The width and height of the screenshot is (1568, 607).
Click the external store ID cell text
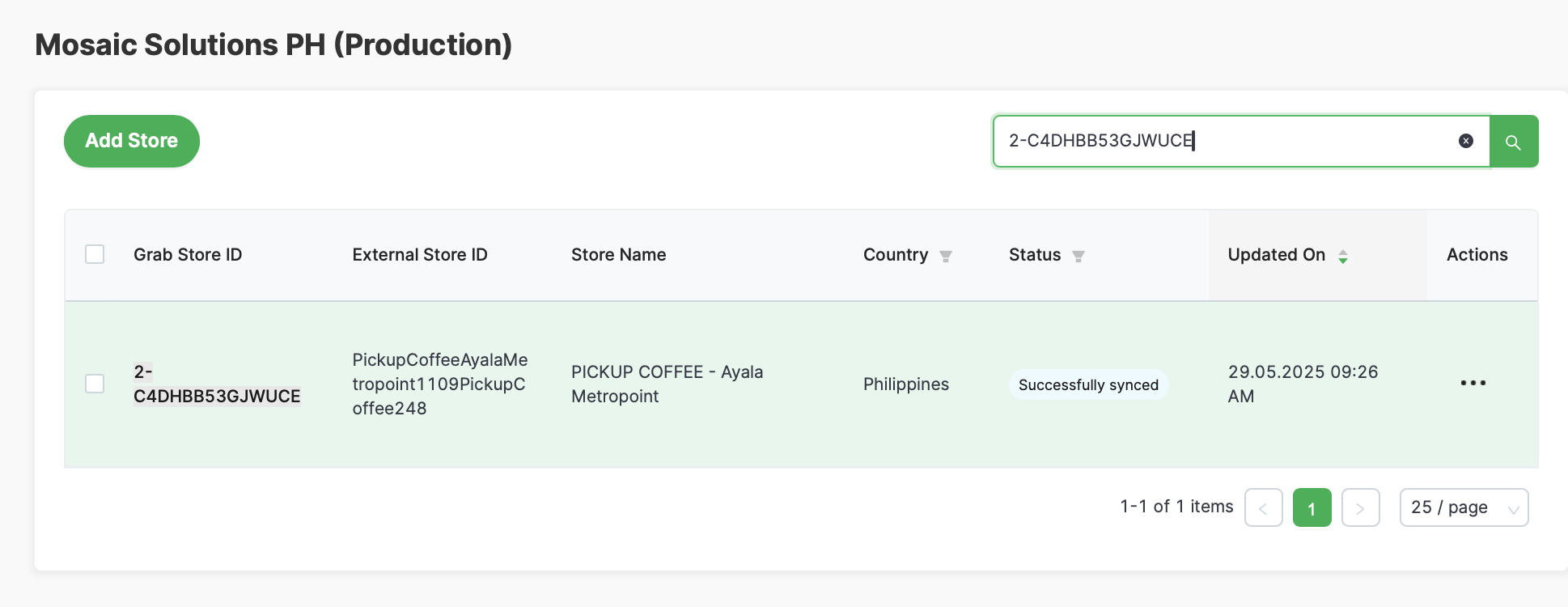coord(439,384)
